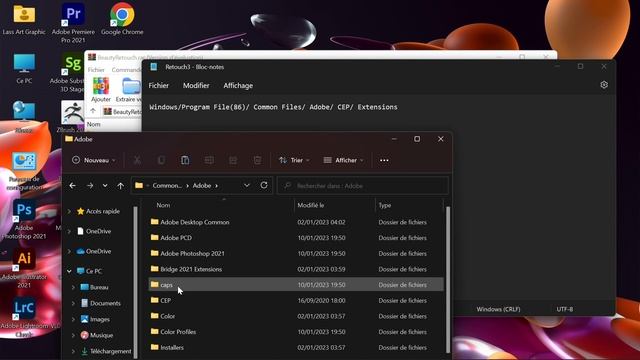Open the Nouveau dropdown menu
This screenshot has height=360, width=640.
(x=93, y=160)
